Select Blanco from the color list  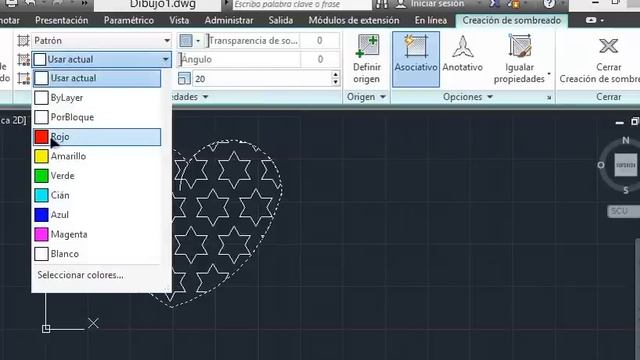click(97, 254)
